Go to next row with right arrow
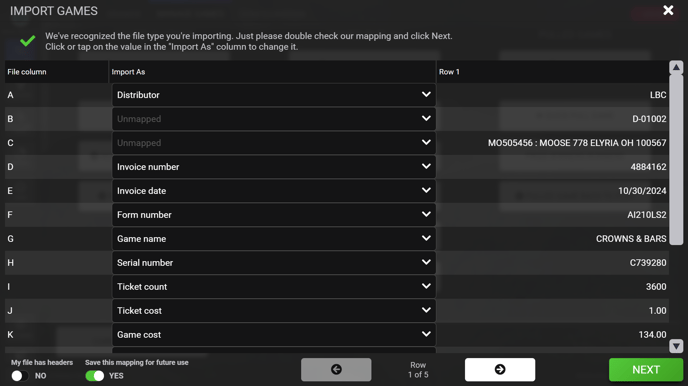This screenshot has height=386, width=688. point(500,369)
